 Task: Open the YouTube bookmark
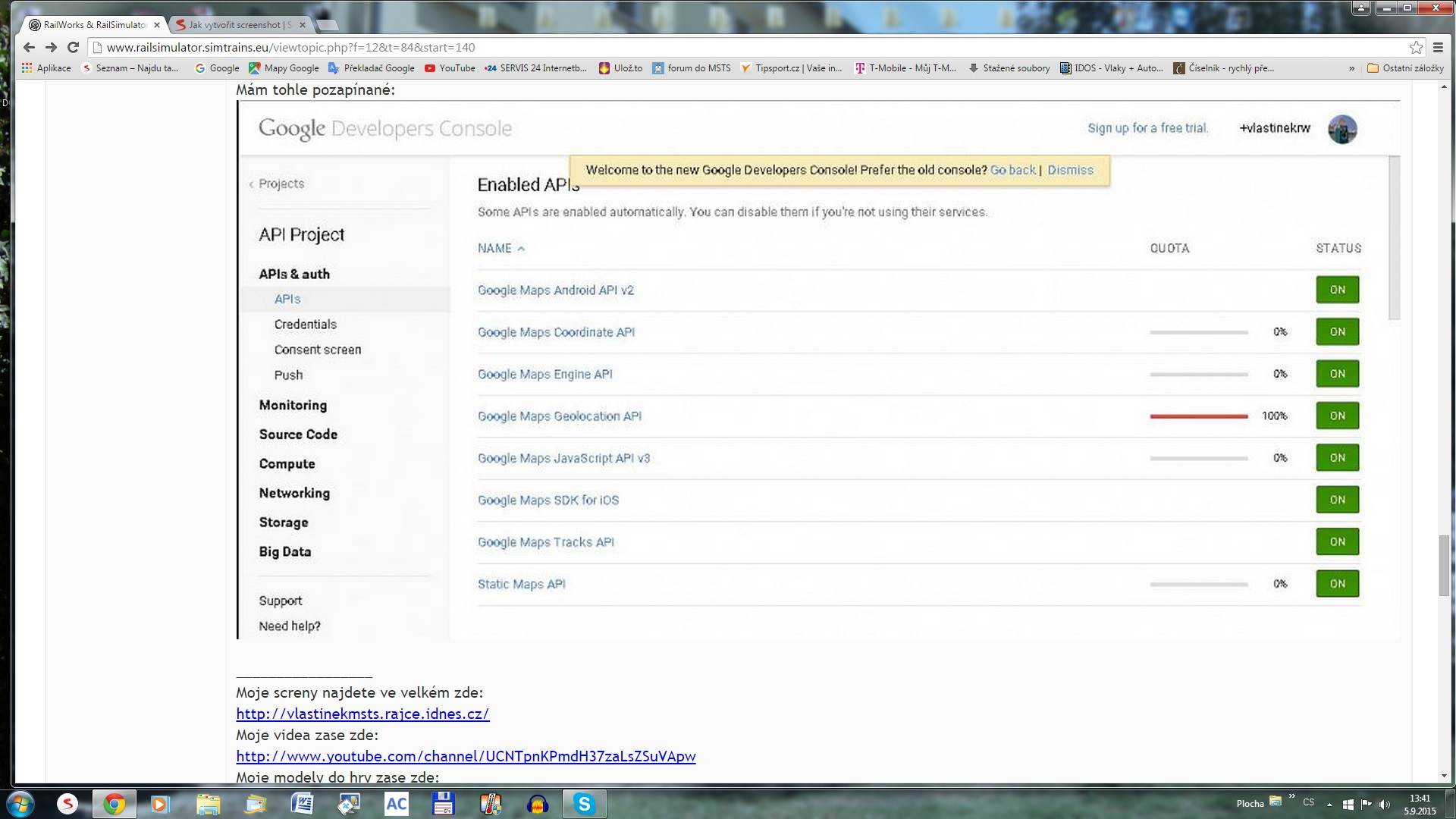(450, 68)
